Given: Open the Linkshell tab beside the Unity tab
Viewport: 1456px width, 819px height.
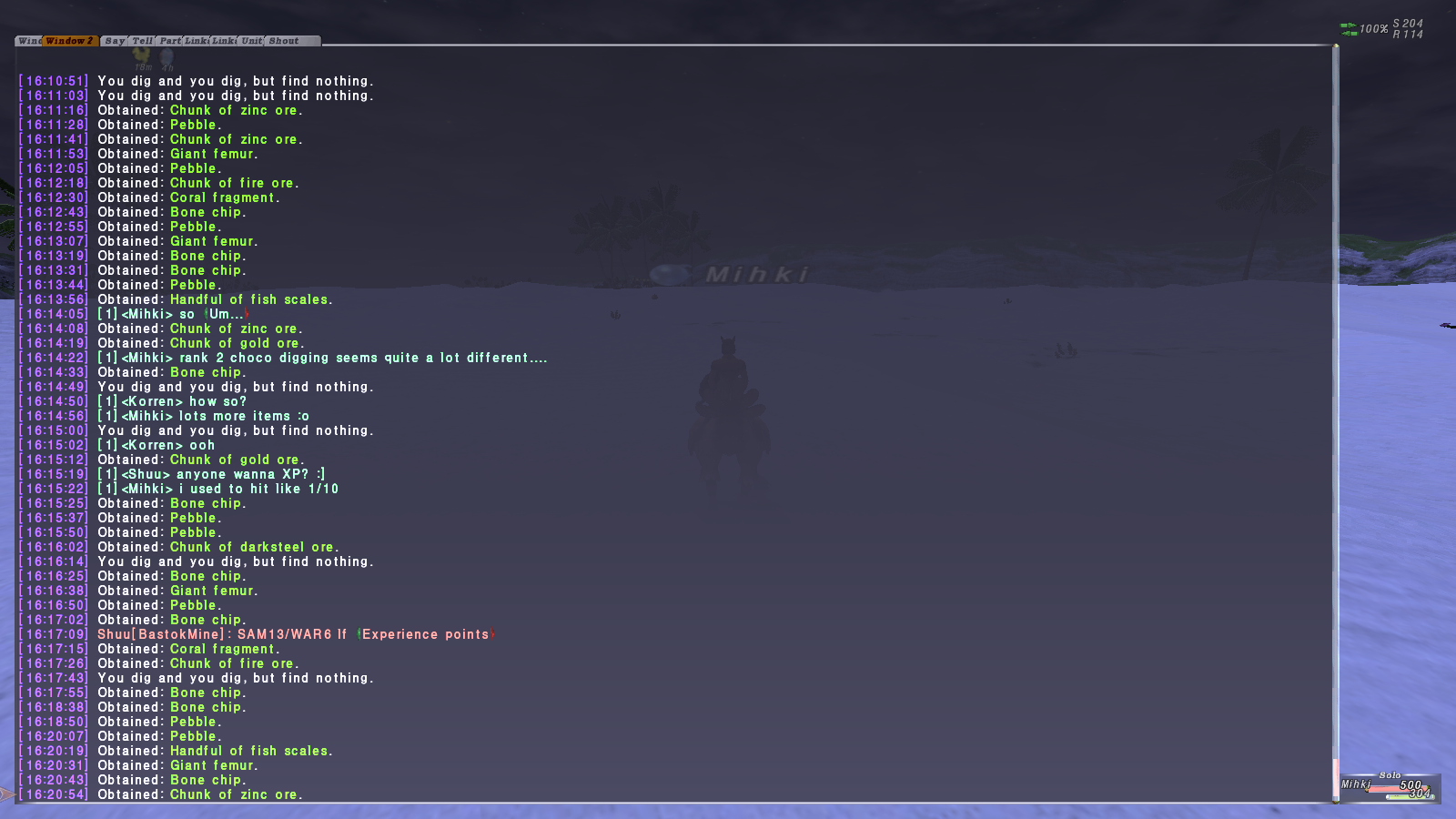Looking at the screenshot, I should pos(224,41).
